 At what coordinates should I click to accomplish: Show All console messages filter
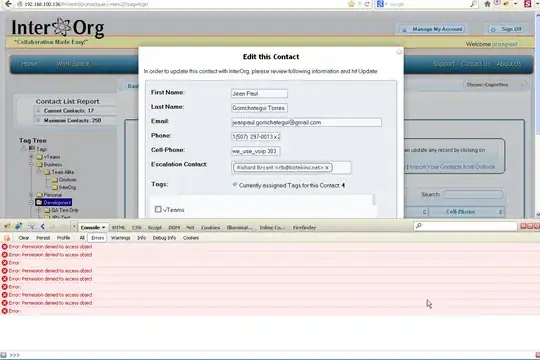point(82,238)
